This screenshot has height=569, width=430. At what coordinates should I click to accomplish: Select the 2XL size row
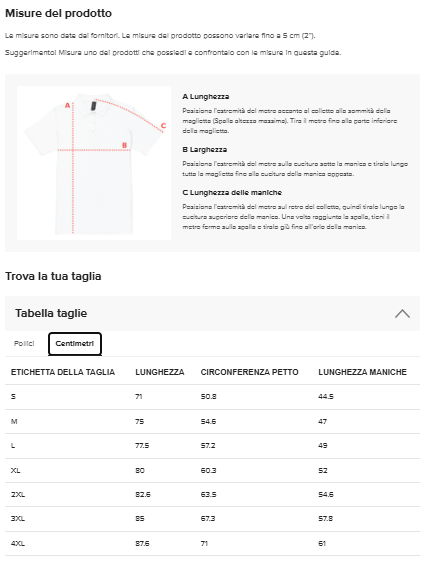[212, 495]
